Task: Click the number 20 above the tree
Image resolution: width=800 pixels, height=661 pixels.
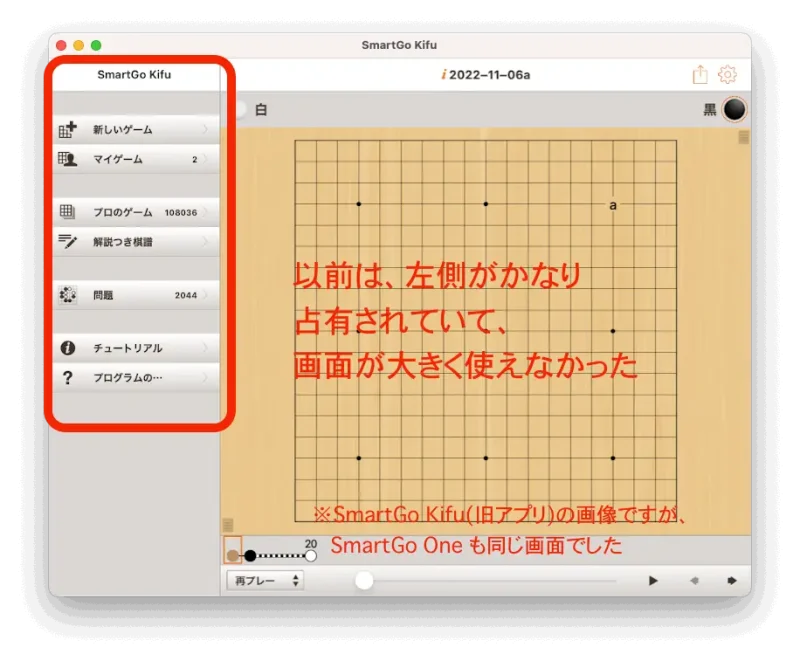Action: coord(311,544)
